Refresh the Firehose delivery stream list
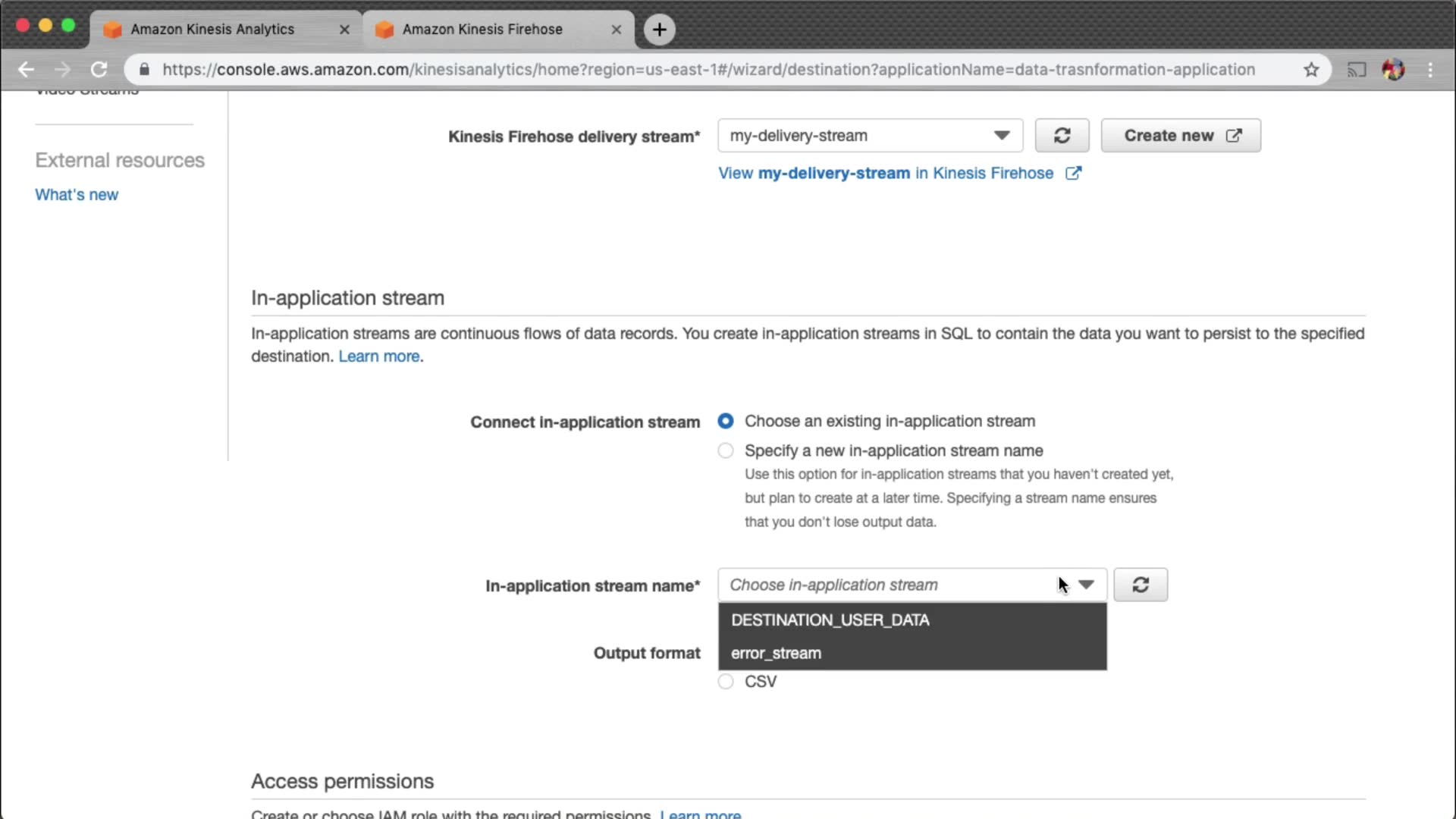 (x=1062, y=136)
